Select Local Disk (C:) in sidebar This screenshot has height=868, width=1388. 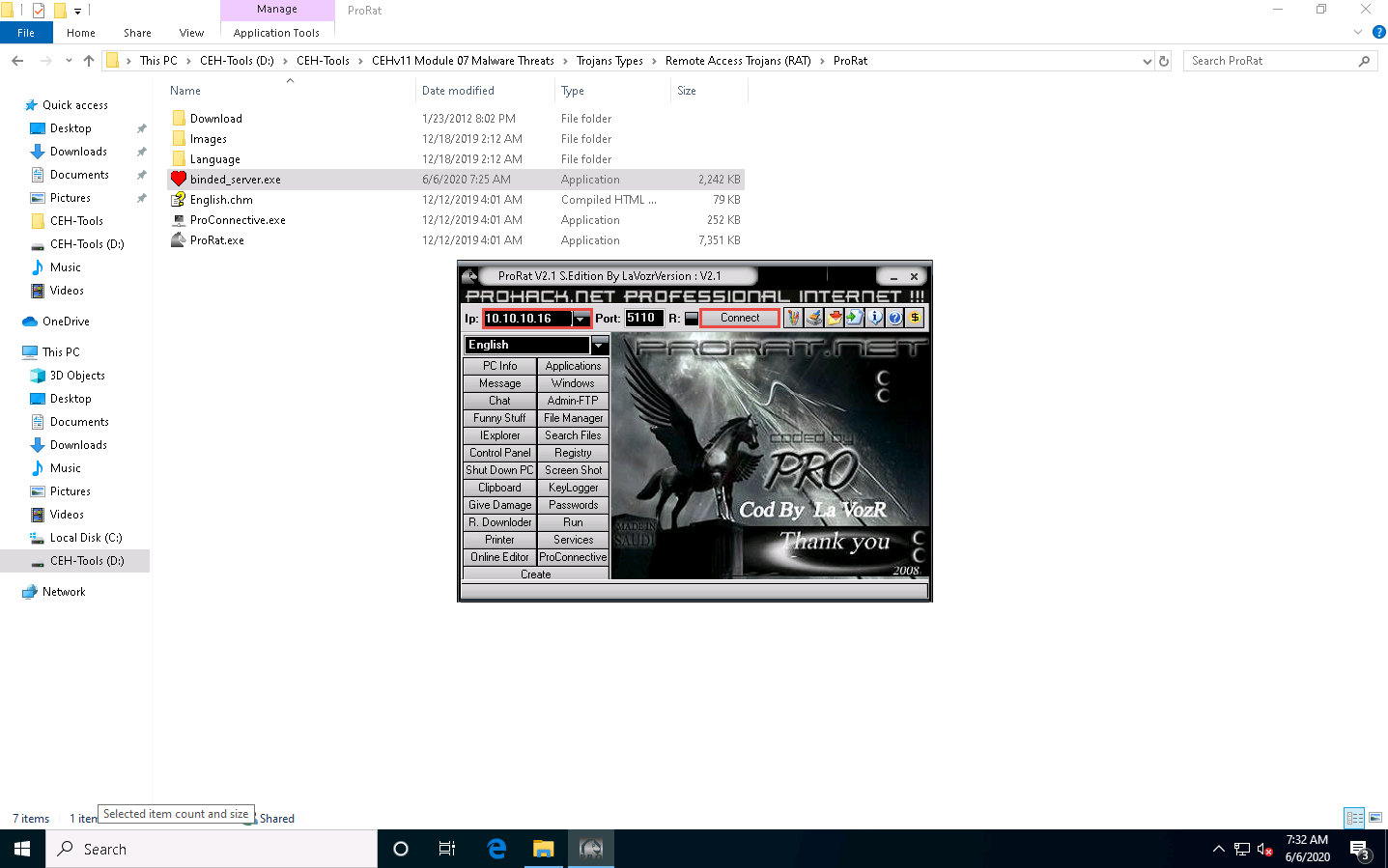(x=86, y=538)
